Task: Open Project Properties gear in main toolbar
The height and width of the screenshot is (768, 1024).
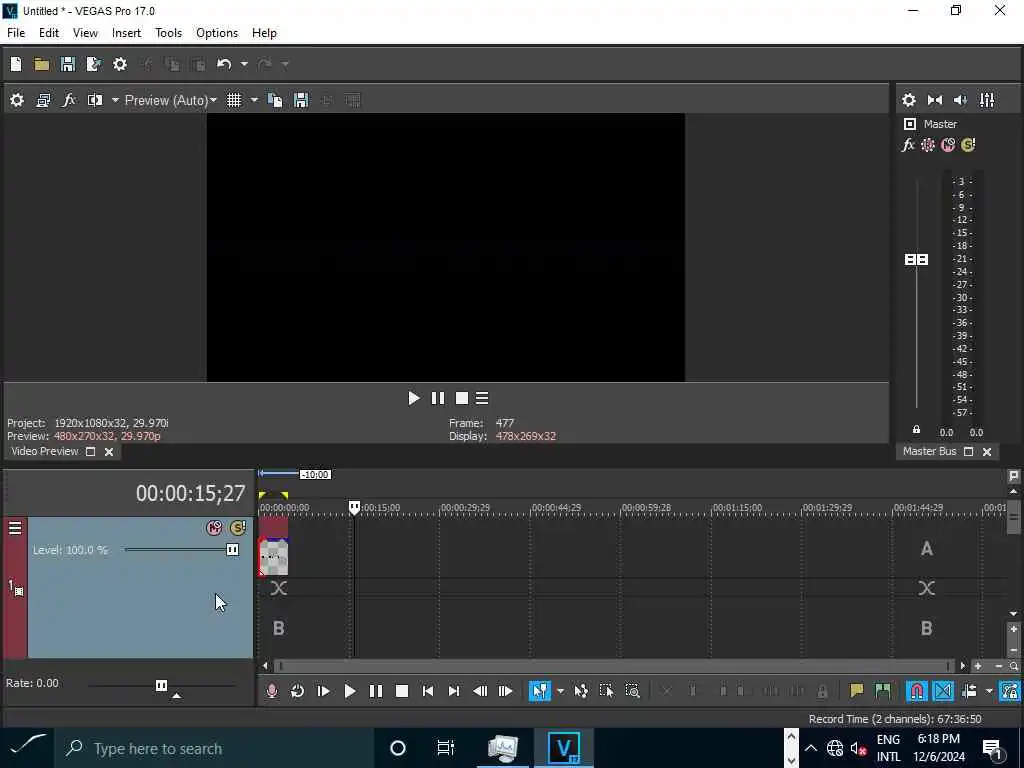Action: [120, 64]
